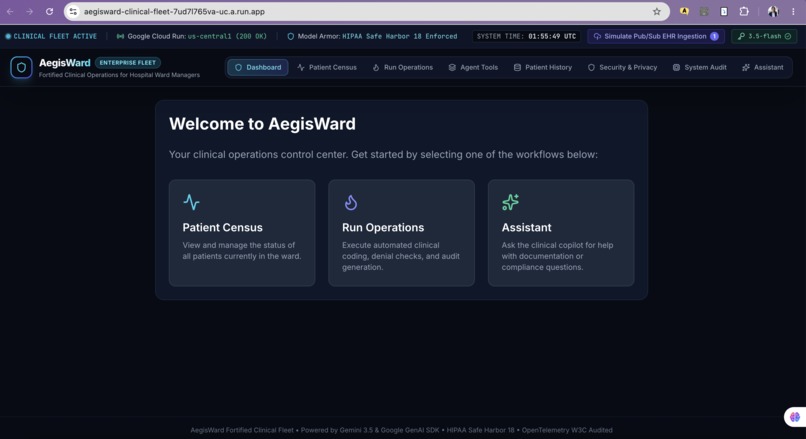The width and height of the screenshot is (806, 439).
Task: Switch to the Run Operations tab
Action: point(402,67)
